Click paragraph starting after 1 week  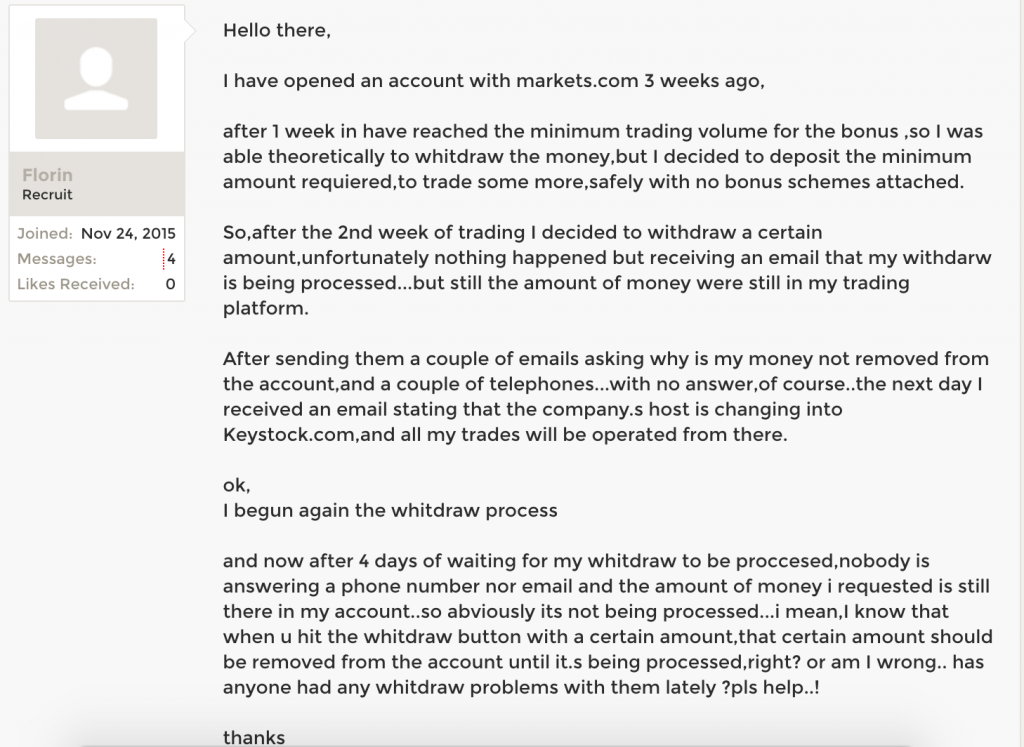[x=603, y=157]
